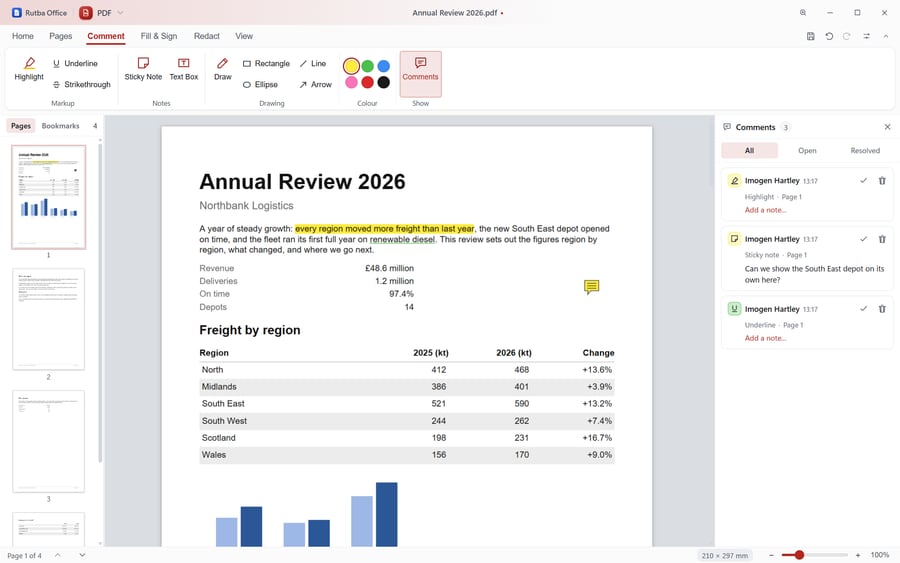Click the greyed Redo icon
900x563 pixels.
pos(847,36)
